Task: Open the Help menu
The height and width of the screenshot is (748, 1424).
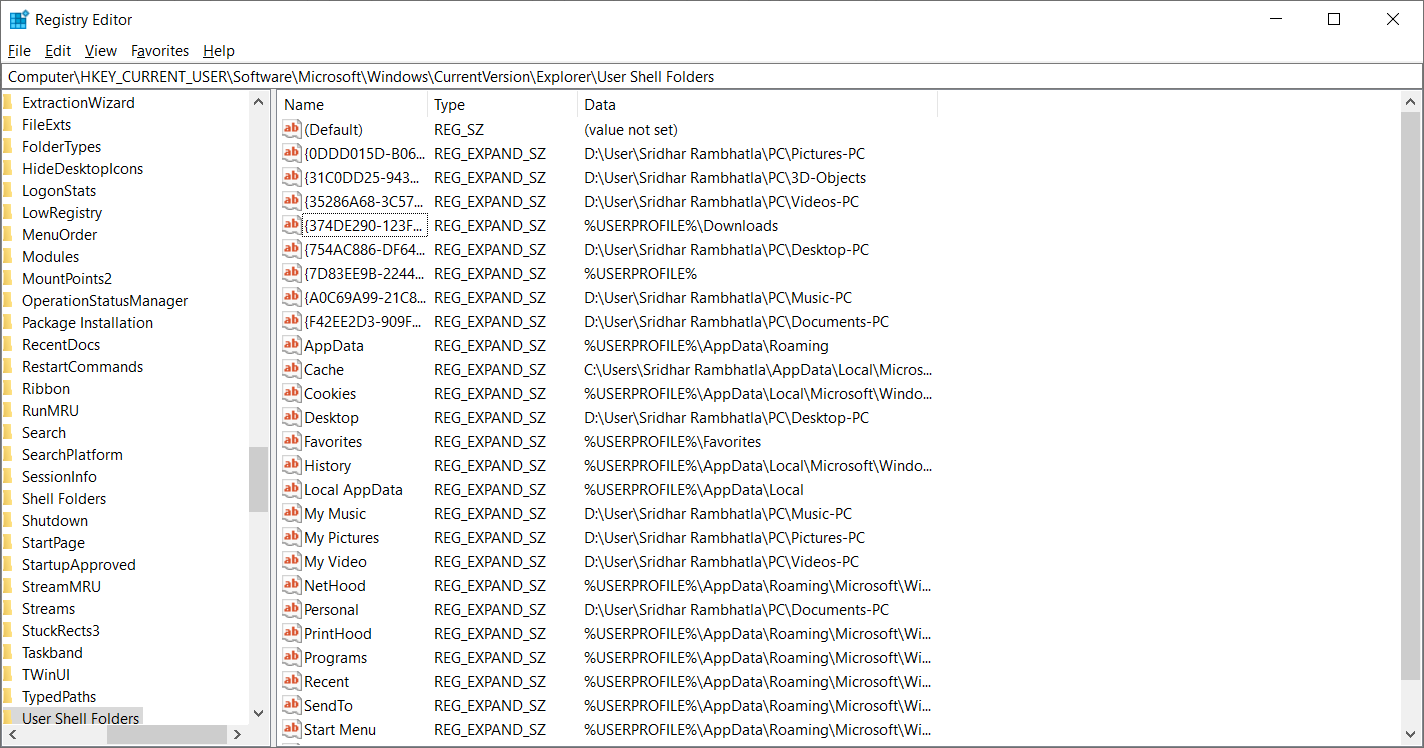Action: pos(218,51)
